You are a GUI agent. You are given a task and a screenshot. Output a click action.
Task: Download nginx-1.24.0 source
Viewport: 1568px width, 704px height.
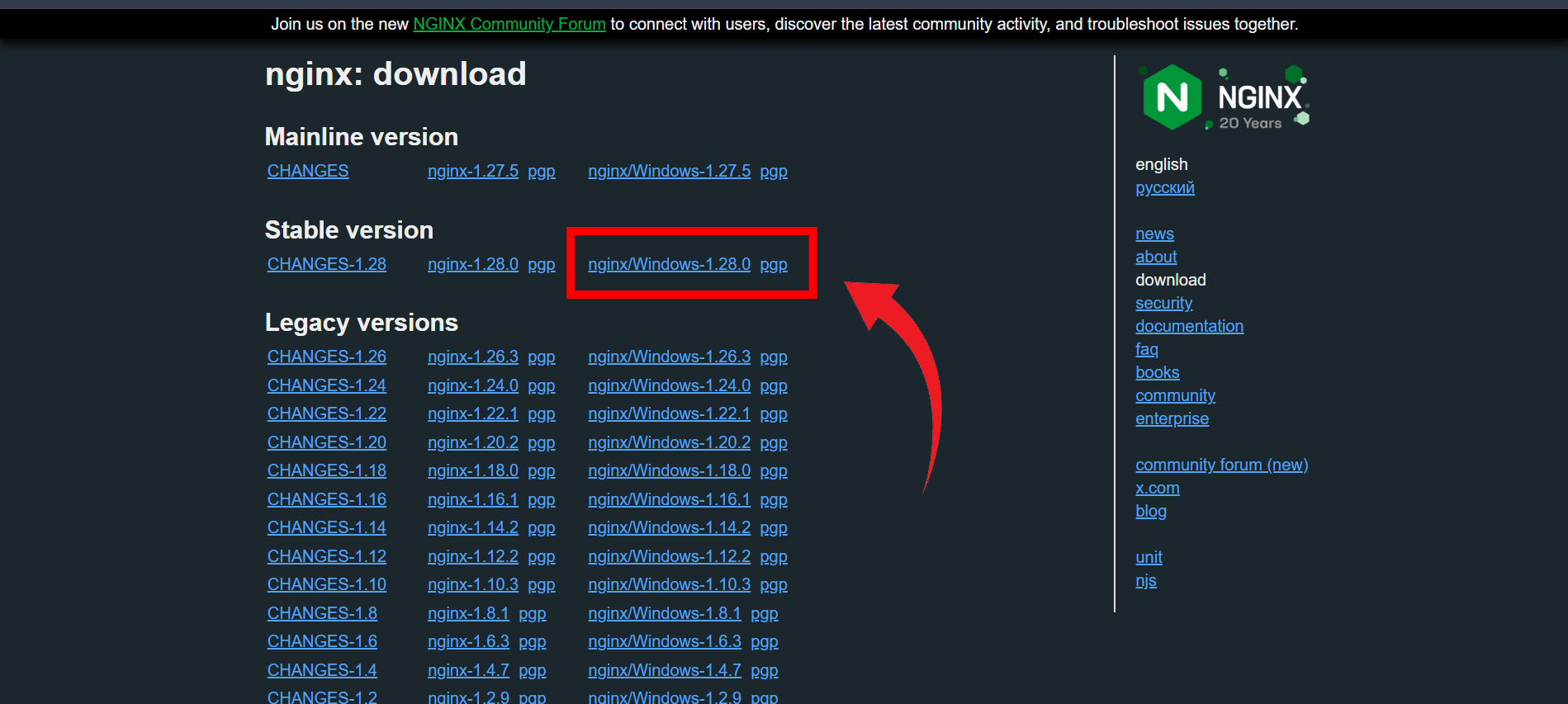click(473, 385)
